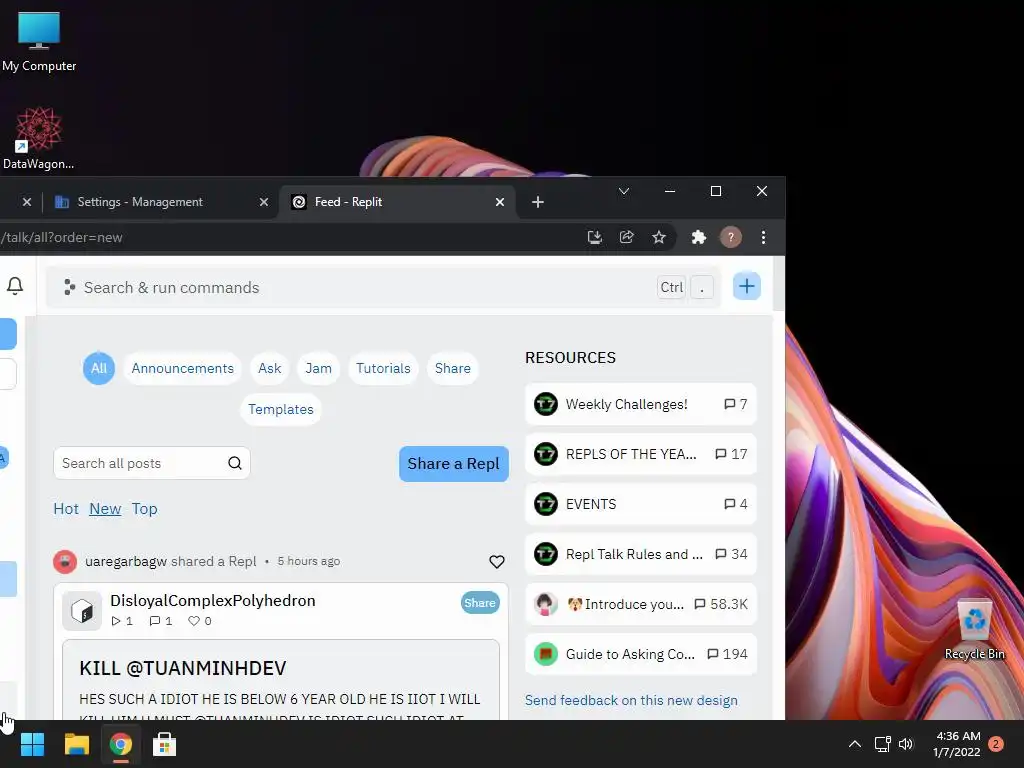Open Weekly Challenges! resource
The image size is (1024, 768).
[x=641, y=404]
